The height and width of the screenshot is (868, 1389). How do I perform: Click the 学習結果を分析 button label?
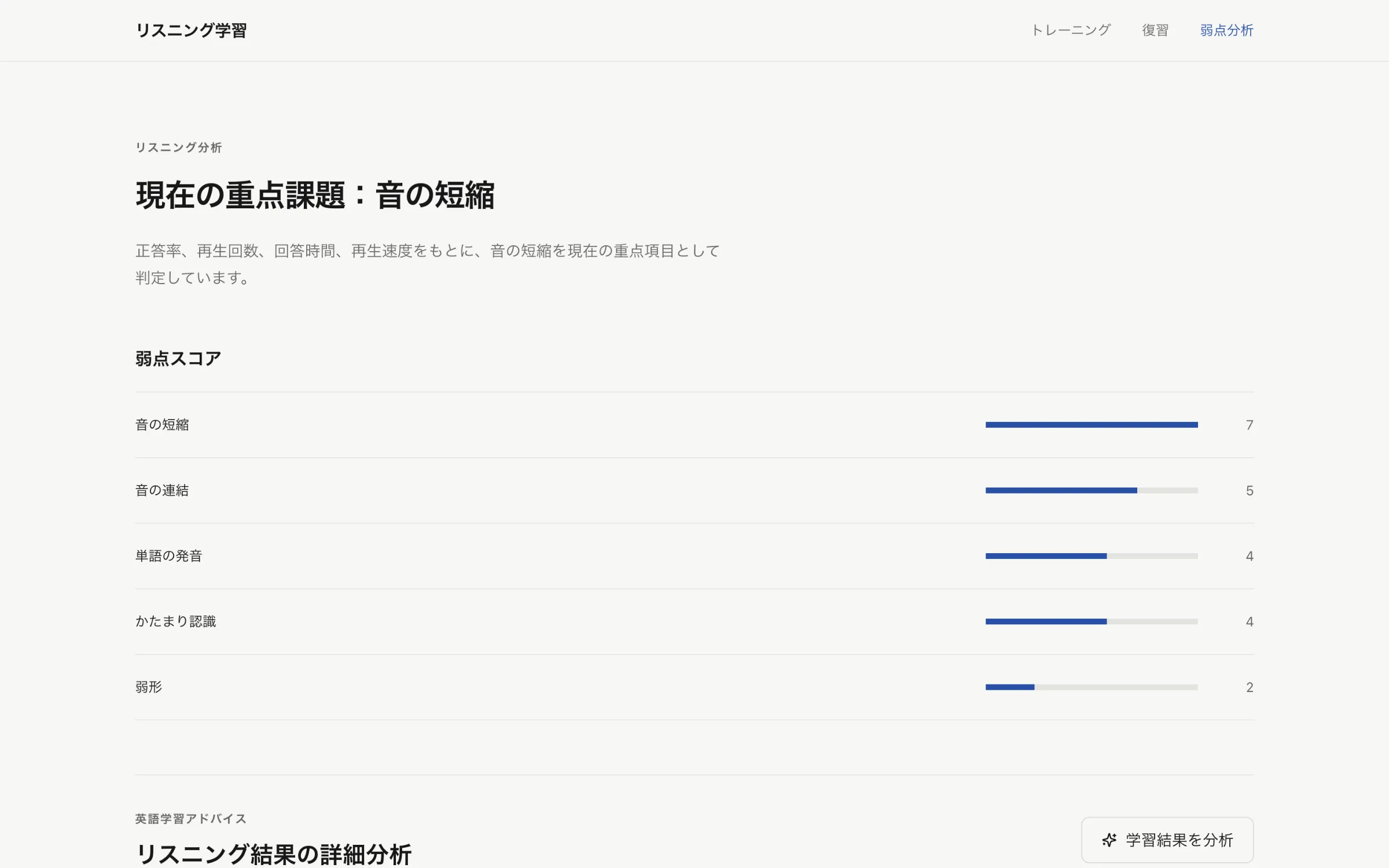tap(1179, 840)
